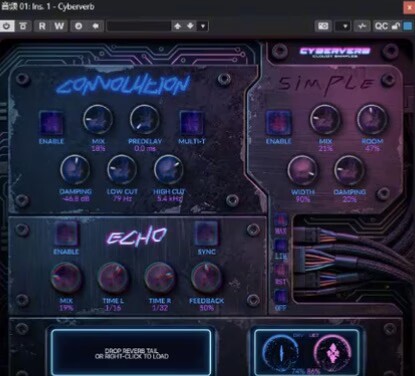The height and width of the screenshot is (376, 415).
Task: Click the A/B compare settings button
Action: 23,26
